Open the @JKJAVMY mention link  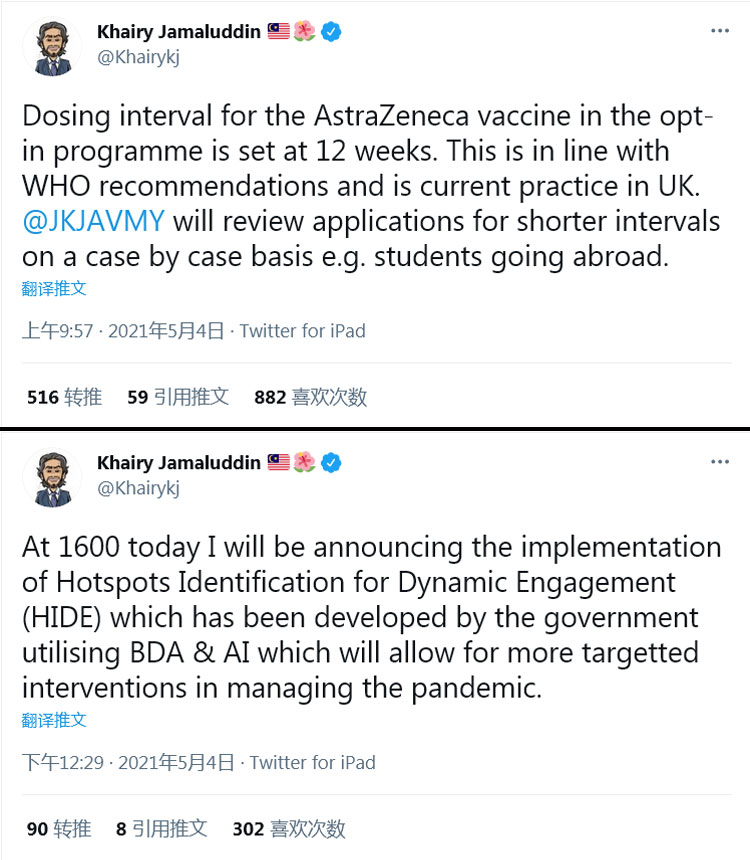pos(93,222)
